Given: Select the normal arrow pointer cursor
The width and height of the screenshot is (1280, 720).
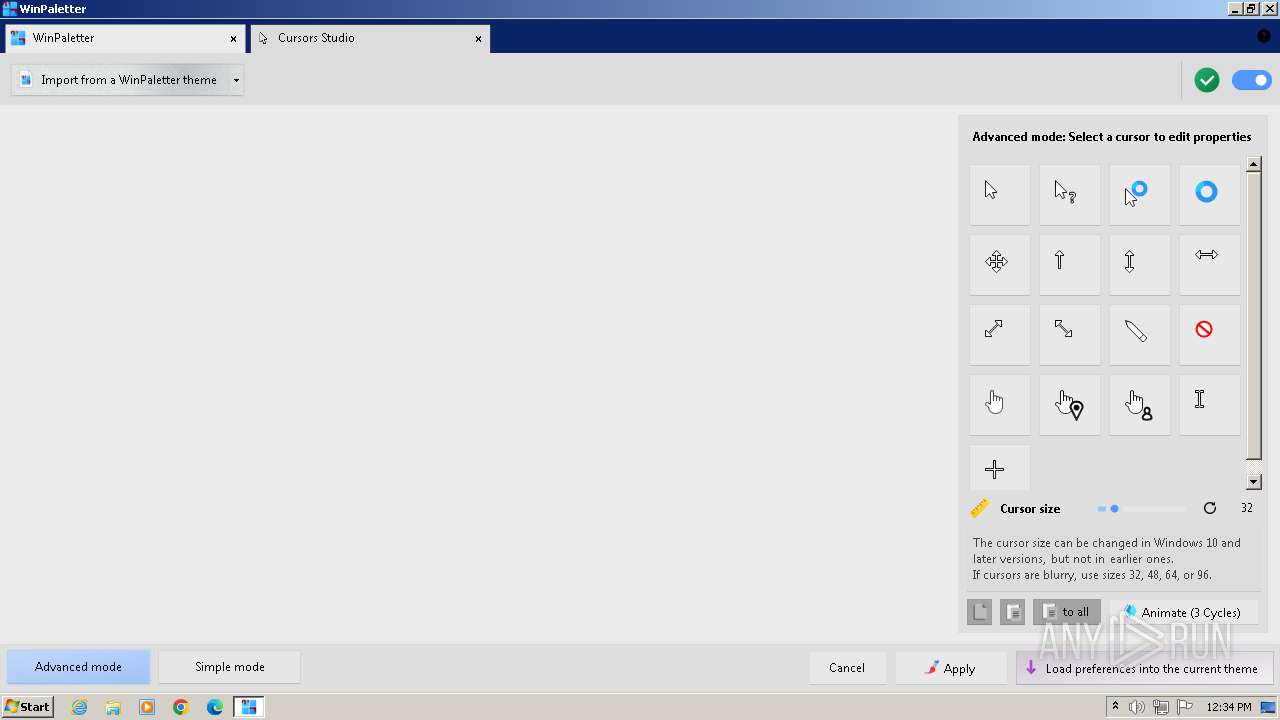Looking at the screenshot, I should point(999,194).
